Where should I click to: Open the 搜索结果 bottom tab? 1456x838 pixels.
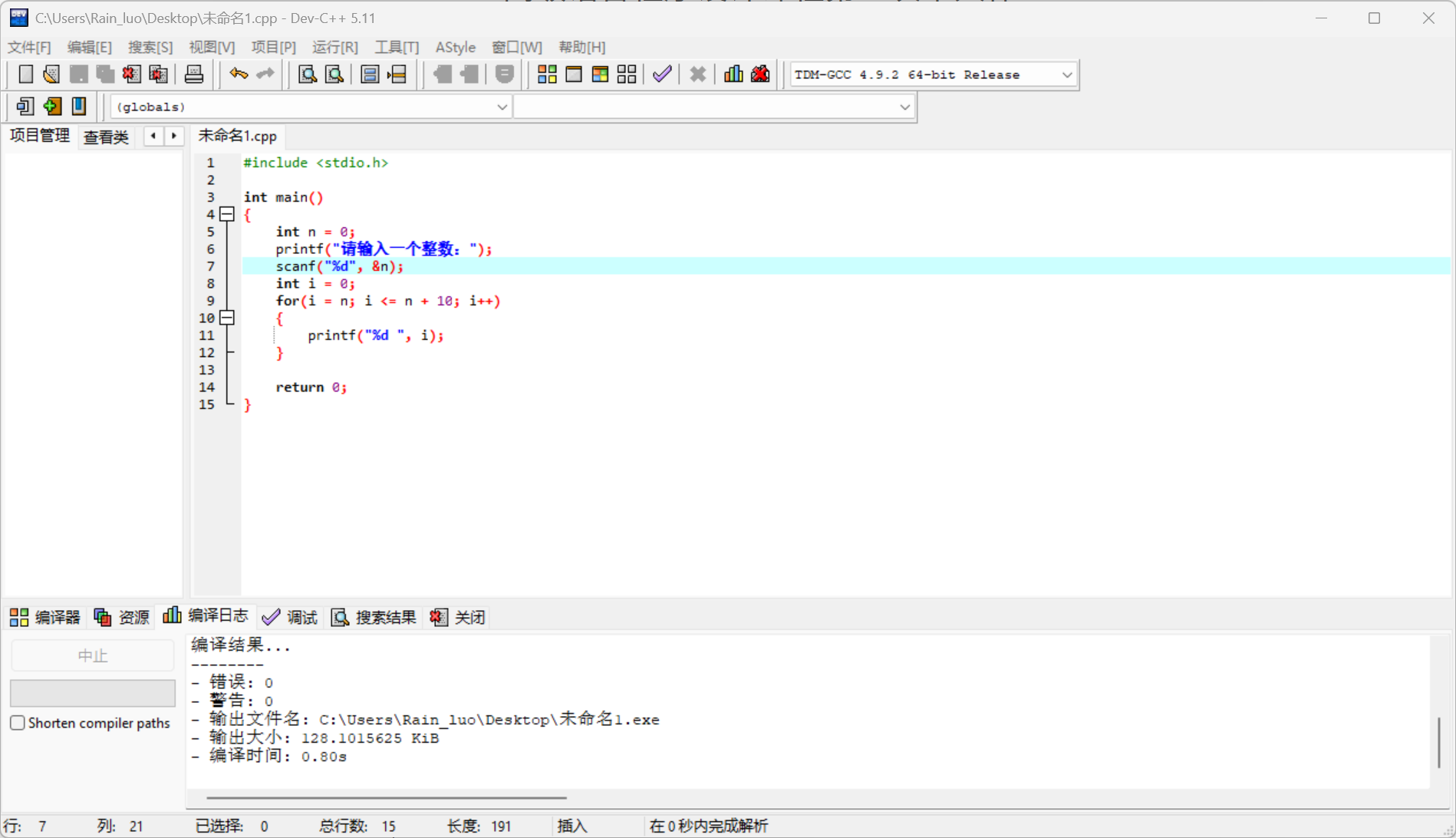point(374,617)
